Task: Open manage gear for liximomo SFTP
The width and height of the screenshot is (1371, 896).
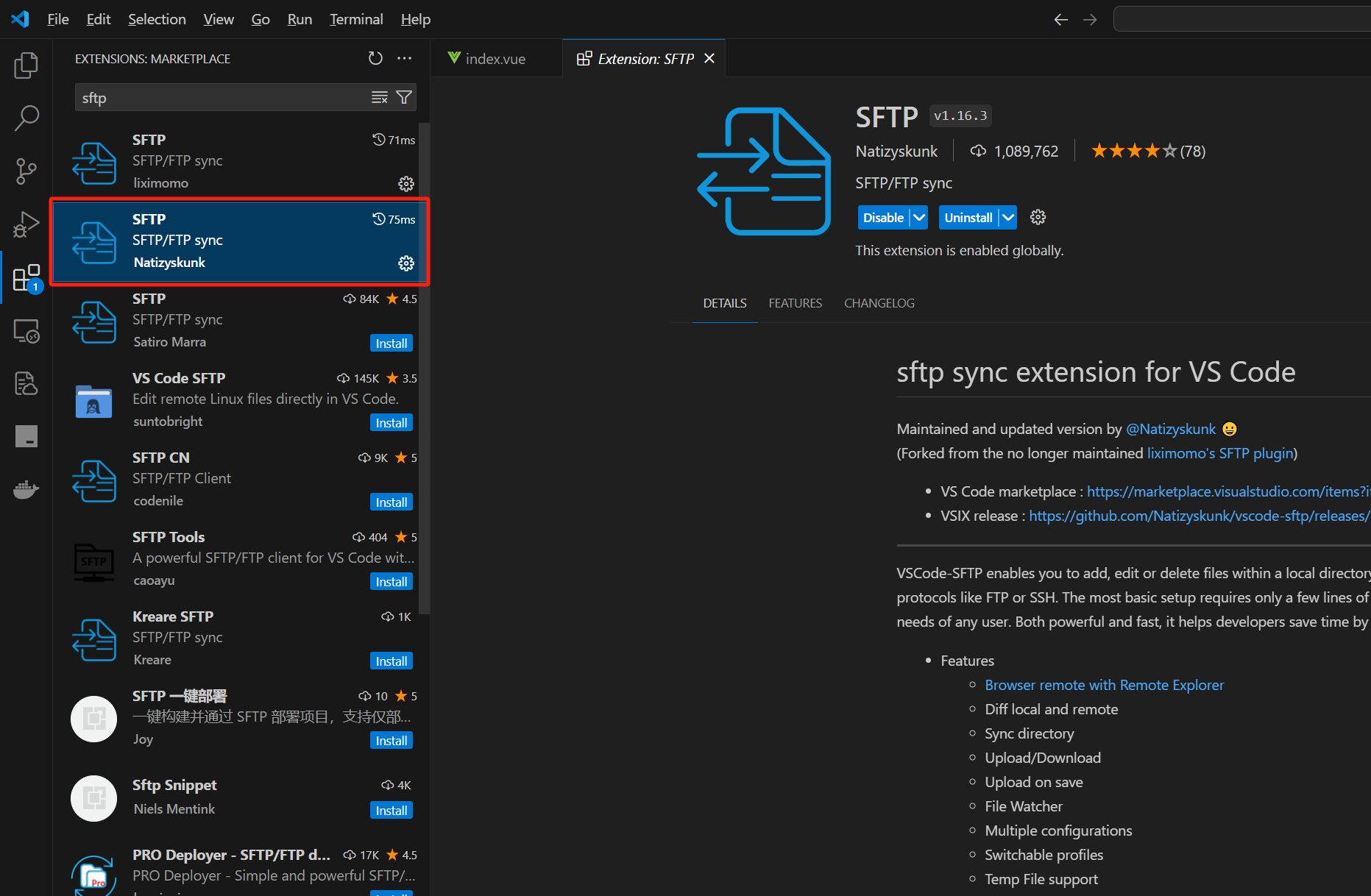Action: pos(406,183)
